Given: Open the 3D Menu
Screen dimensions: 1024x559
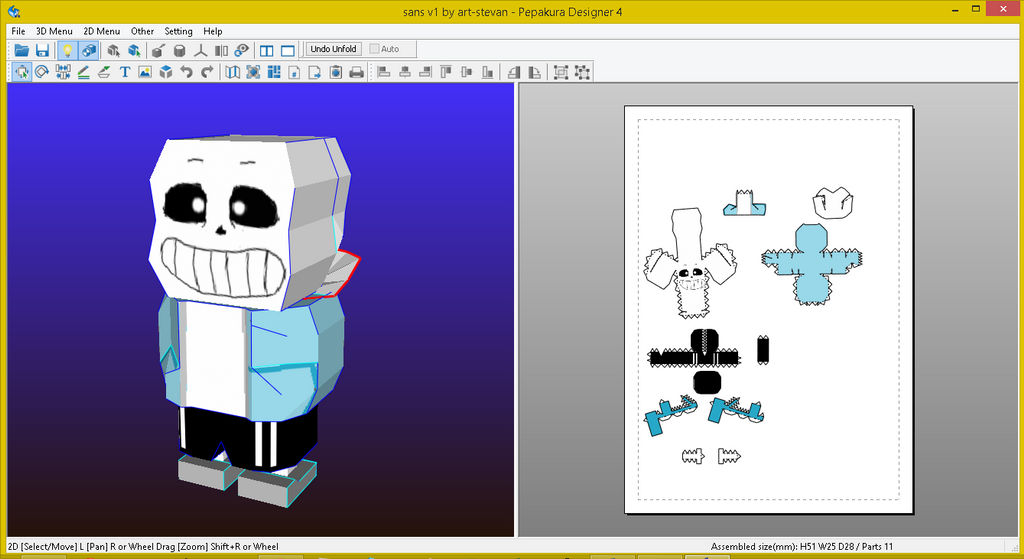Looking at the screenshot, I should click(54, 31).
